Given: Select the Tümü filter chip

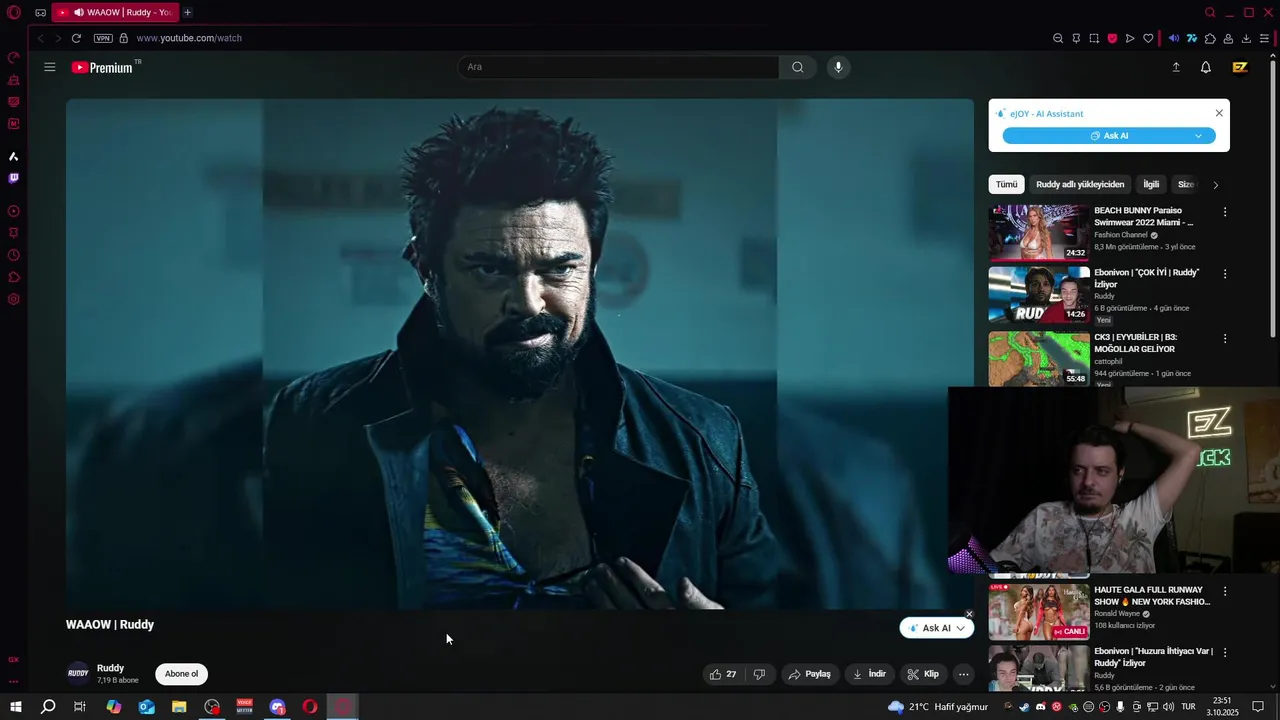Looking at the screenshot, I should click(x=1006, y=184).
